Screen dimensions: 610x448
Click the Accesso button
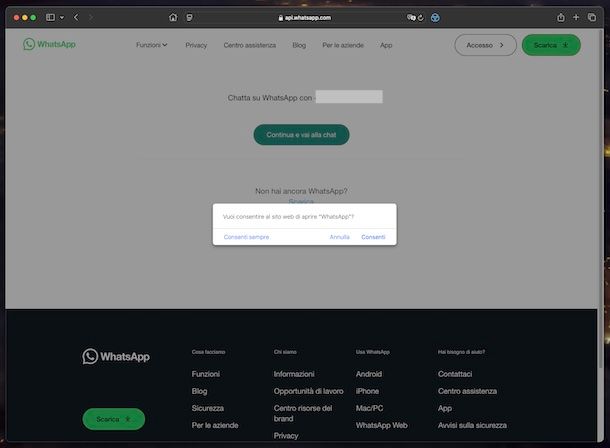click(x=486, y=45)
